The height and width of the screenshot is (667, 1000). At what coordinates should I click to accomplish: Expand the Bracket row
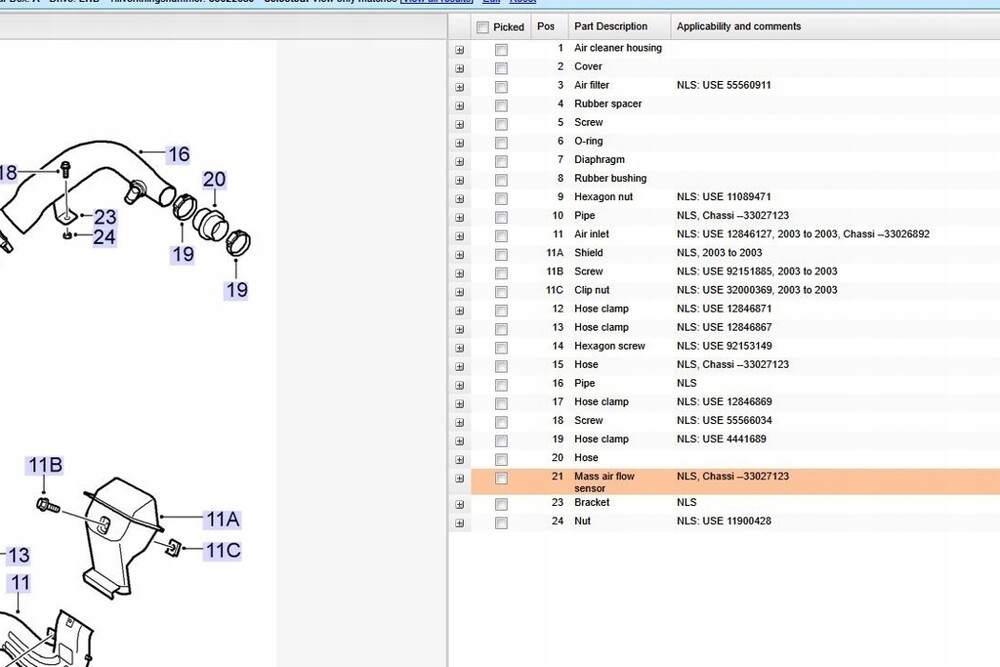(x=459, y=504)
